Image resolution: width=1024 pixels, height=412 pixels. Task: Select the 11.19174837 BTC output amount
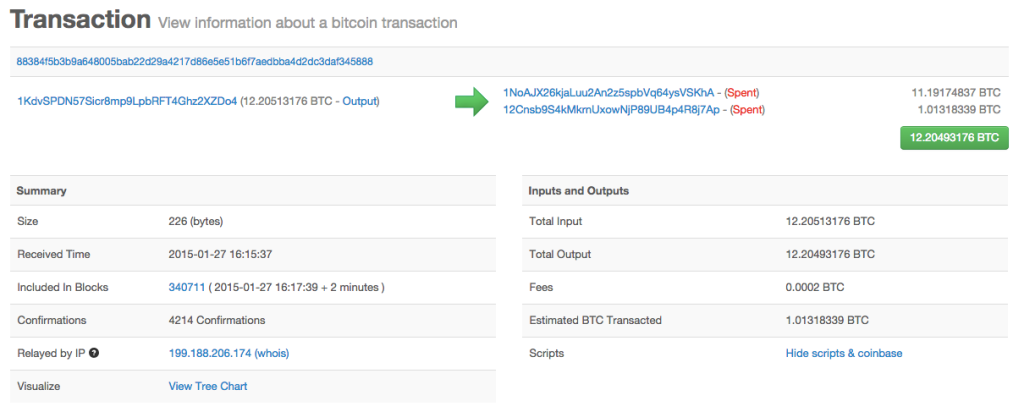point(956,93)
